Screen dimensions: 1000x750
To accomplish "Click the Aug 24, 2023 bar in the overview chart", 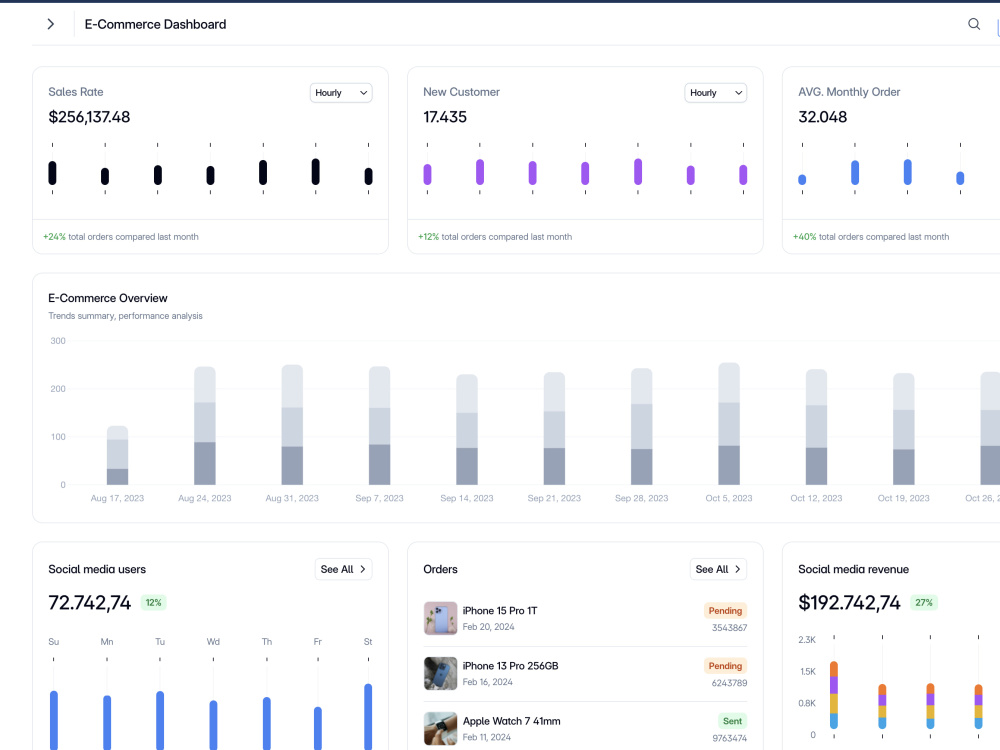I will [205, 425].
